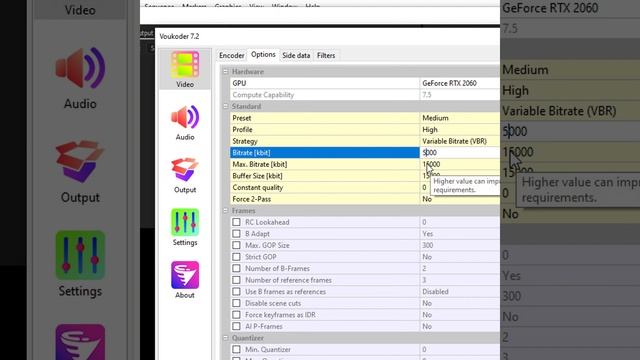The width and height of the screenshot is (640, 360).
Task: Select the Force 2-Pass row label
Action: pyautogui.click(x=251, y=199)
